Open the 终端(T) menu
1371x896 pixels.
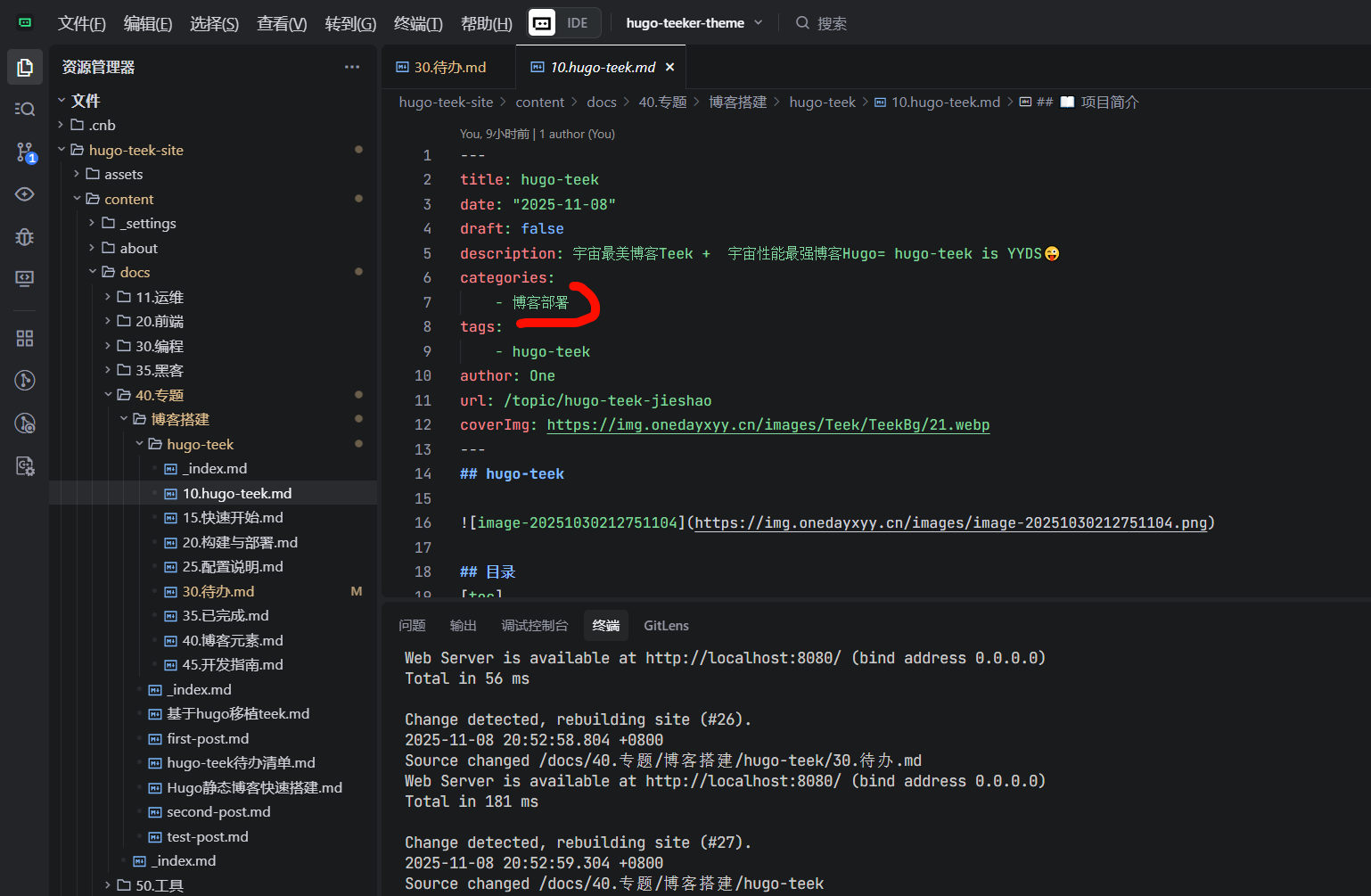point(418,23)
